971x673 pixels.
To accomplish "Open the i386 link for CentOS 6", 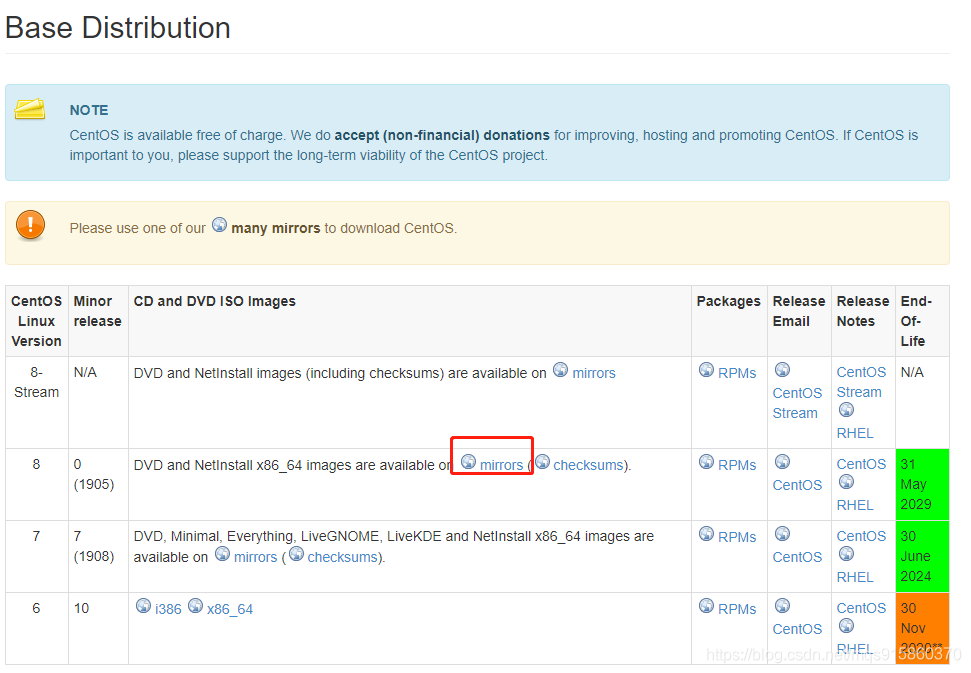I will (168, 609).
